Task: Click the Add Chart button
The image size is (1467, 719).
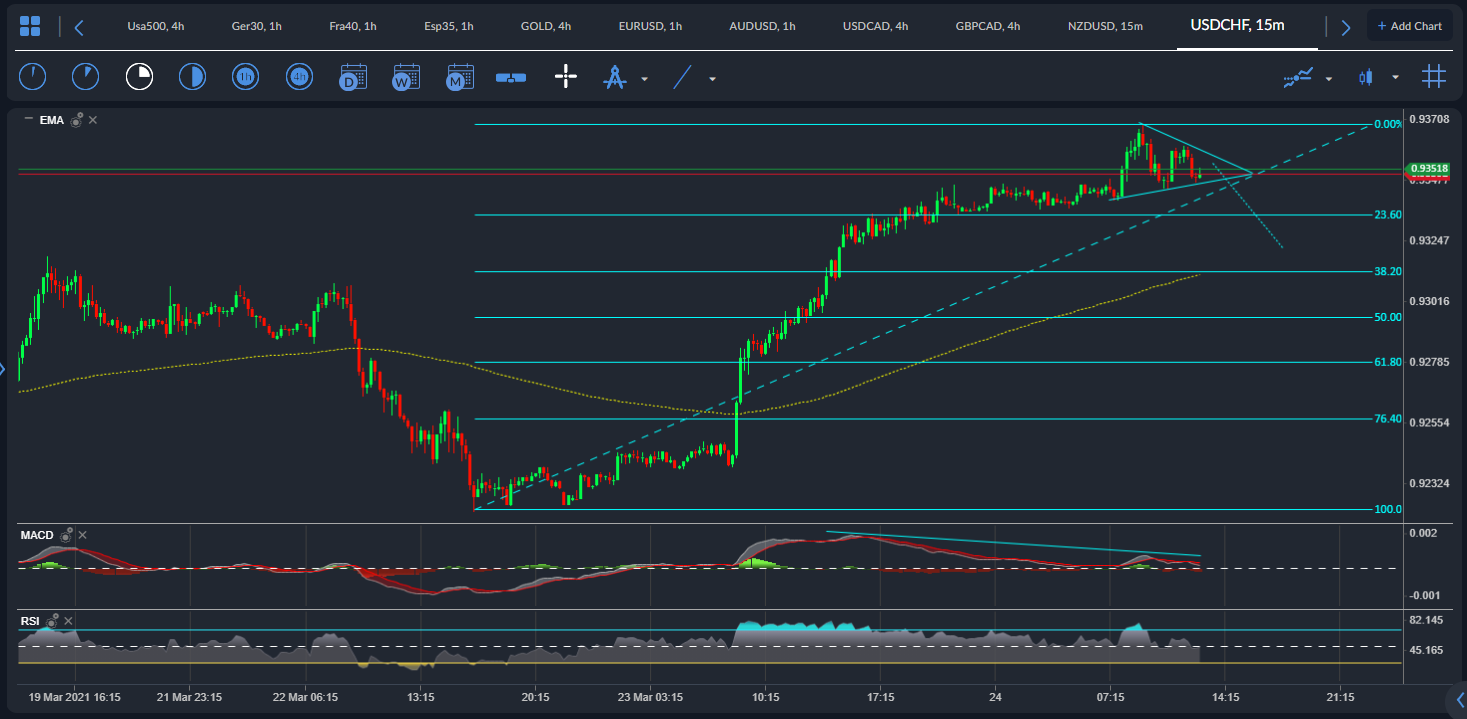Action: pos(1409,26)
